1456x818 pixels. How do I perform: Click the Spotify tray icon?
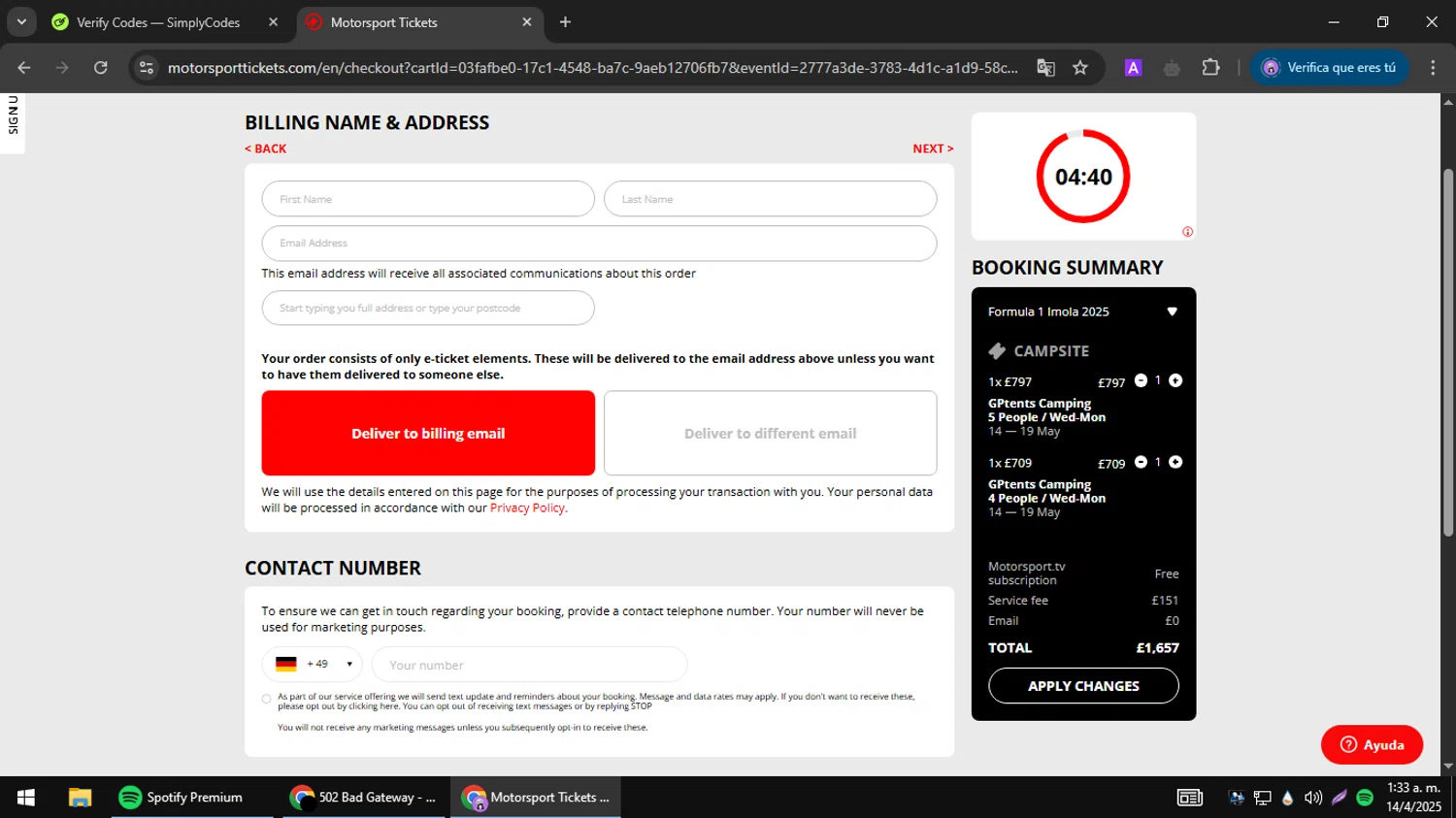click(1365, 798)
